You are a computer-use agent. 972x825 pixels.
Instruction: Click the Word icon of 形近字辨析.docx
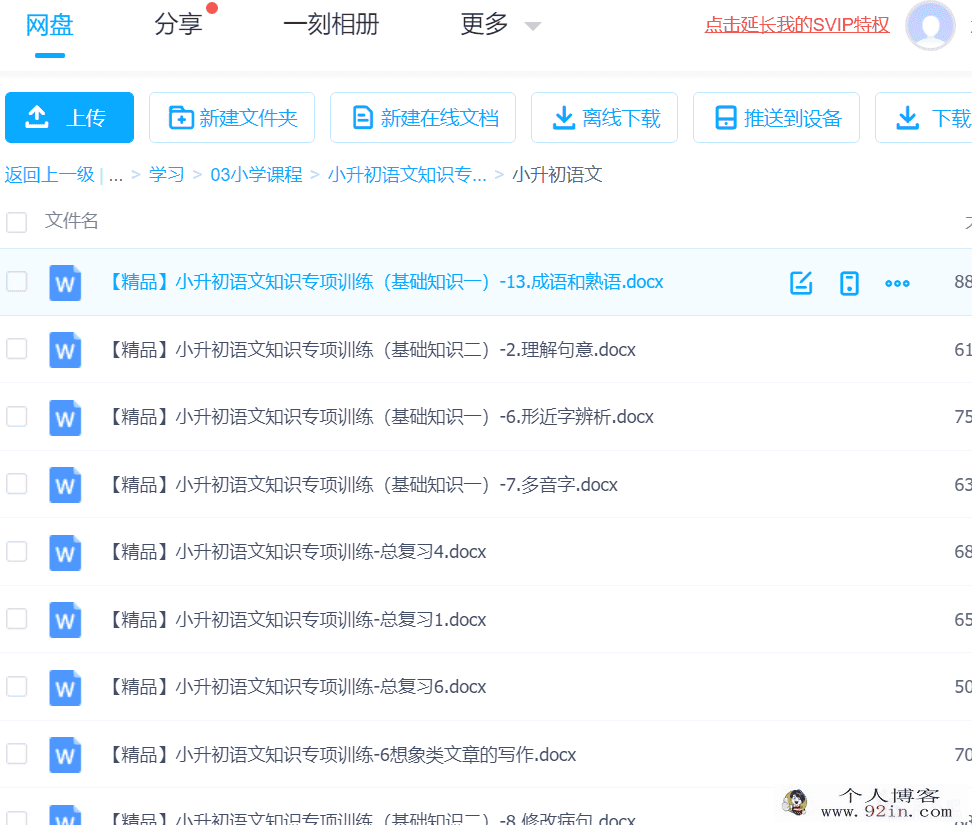(x=65, y=418)
